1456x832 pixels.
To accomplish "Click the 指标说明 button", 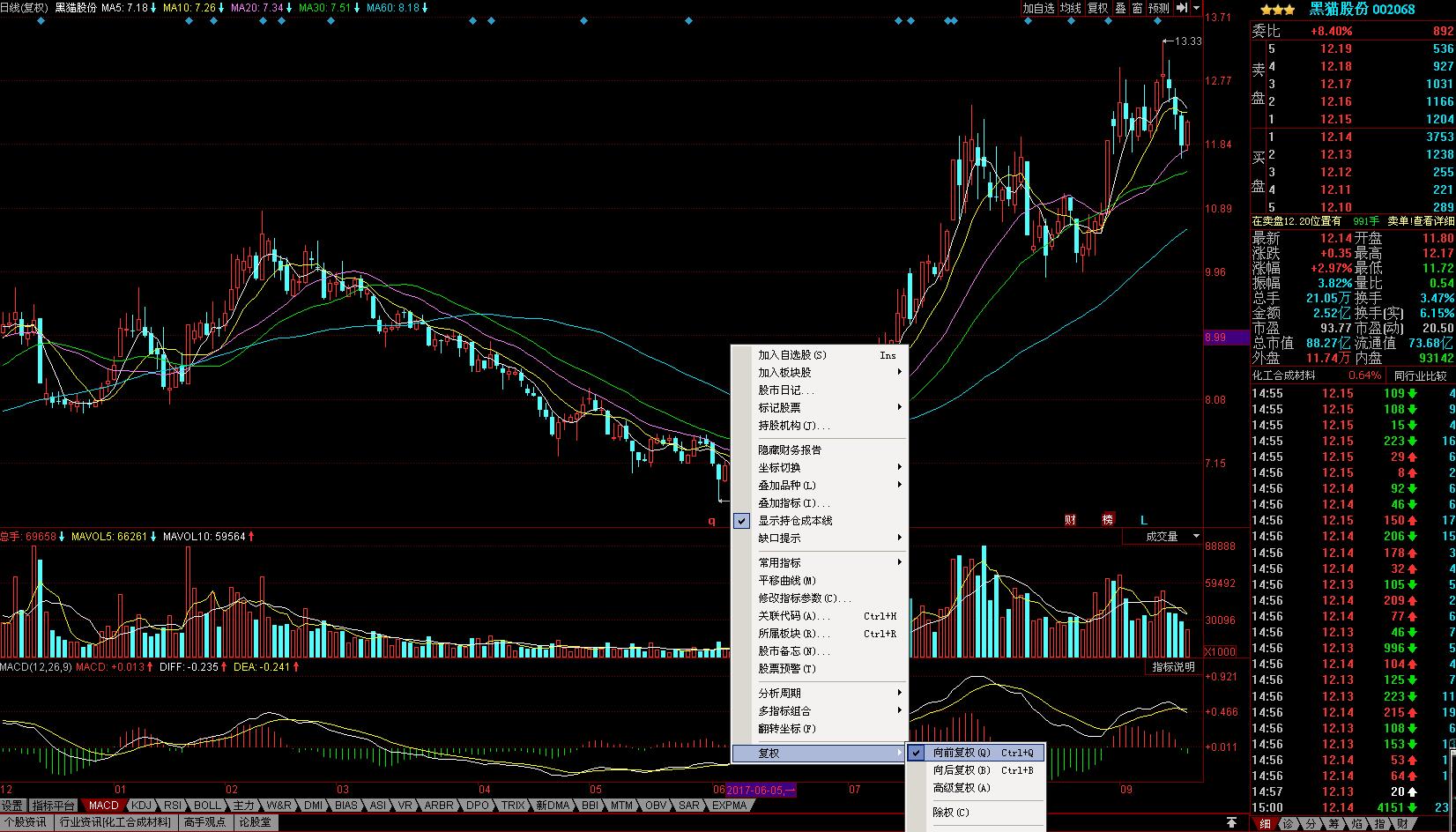I will pos(1173,667).
